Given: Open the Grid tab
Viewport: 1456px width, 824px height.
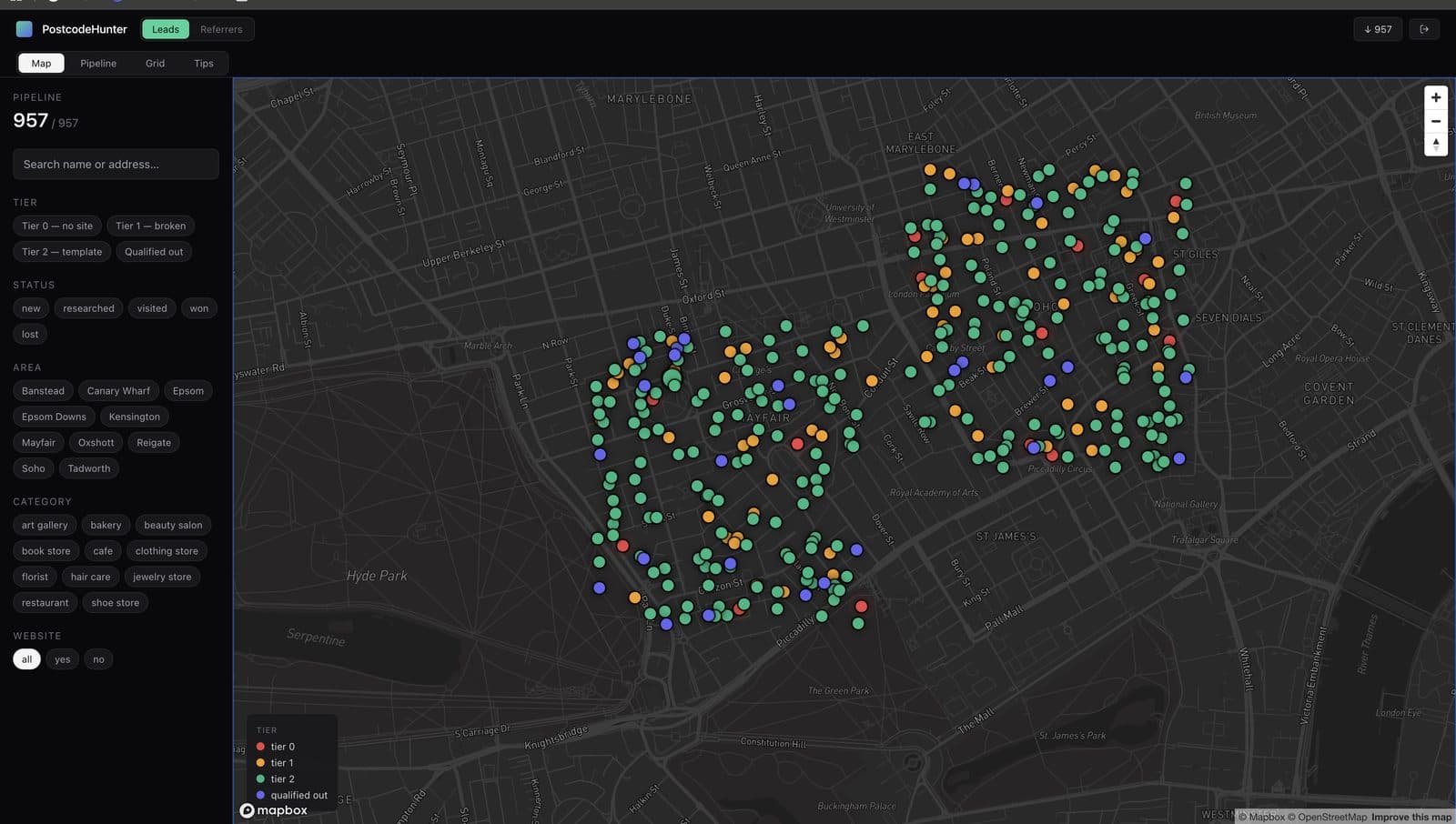Looking at the screenshot, I should pyautogui.click(x=155, y=63).
